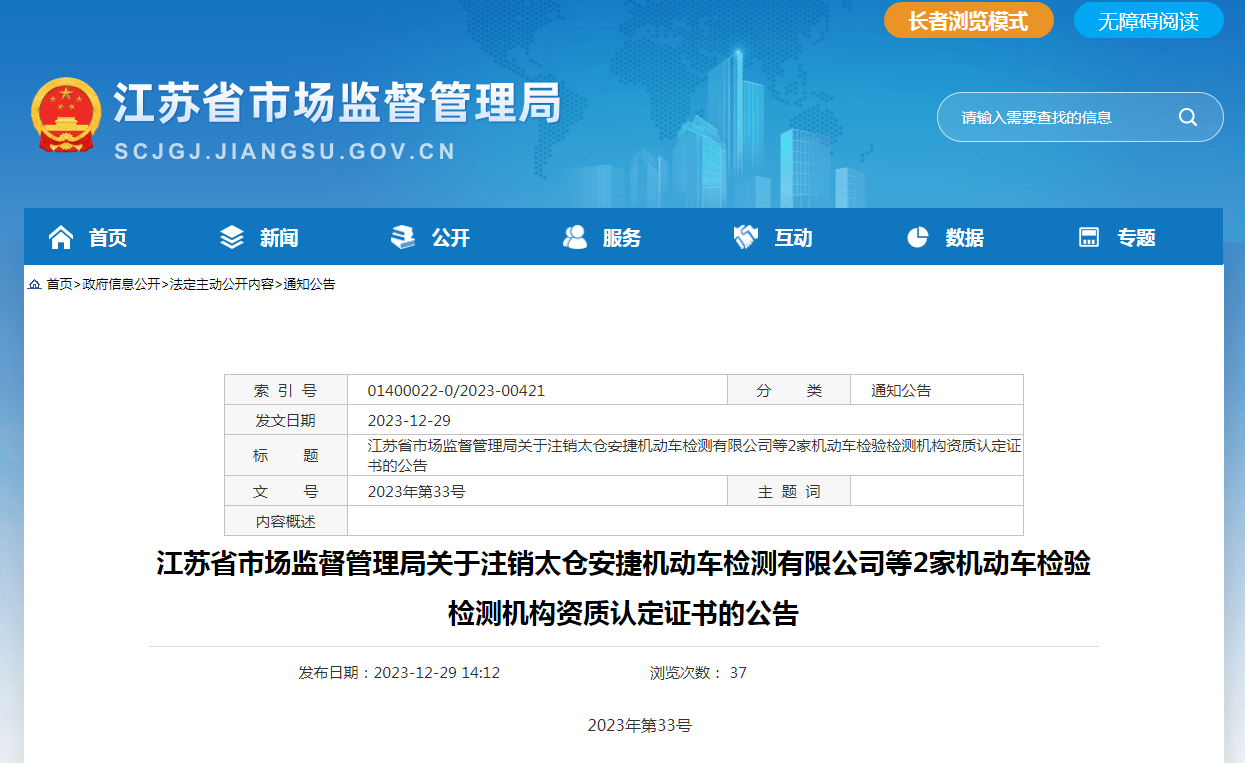Select index number 01400022-0/2023-00421
This screenshot has height=763, width=1245.
456,390
